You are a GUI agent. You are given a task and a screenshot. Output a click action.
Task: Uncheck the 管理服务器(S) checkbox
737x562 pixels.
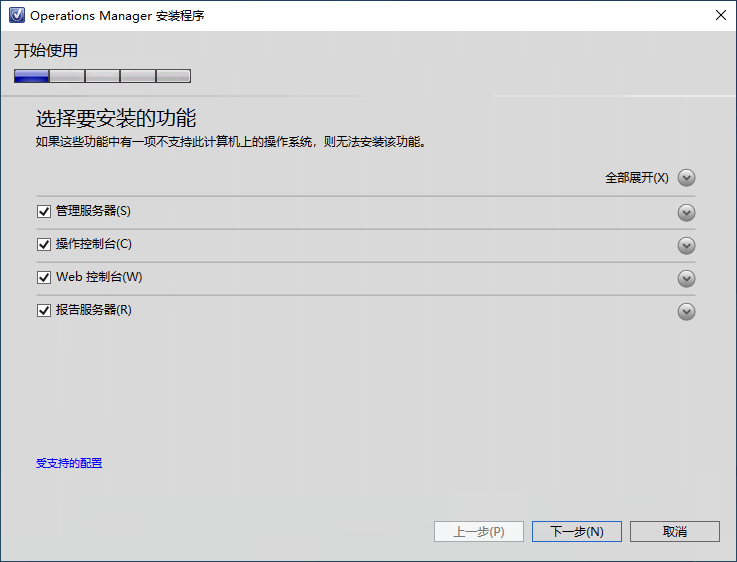click(x=44, y=211)
